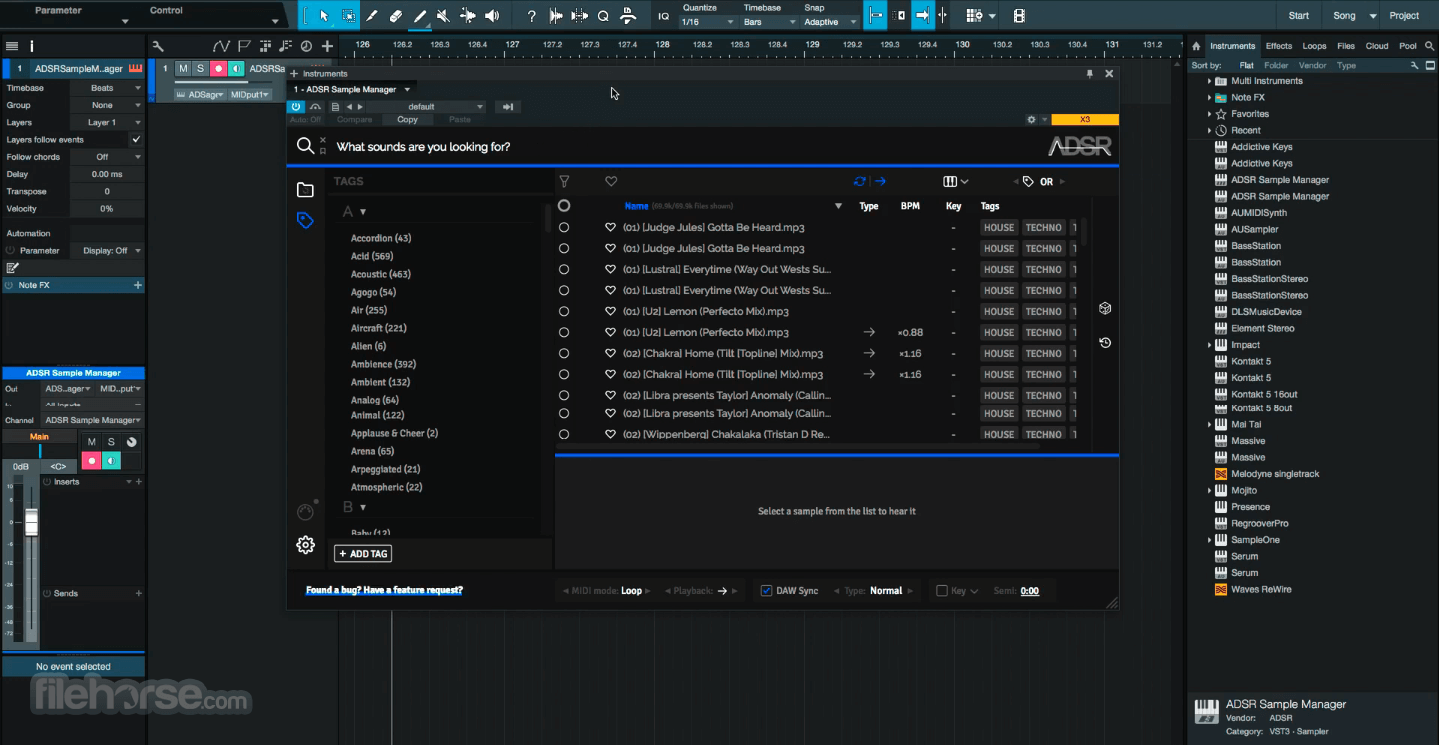
Task: Pick the Eraser tool
Action: tap(396, 16)
